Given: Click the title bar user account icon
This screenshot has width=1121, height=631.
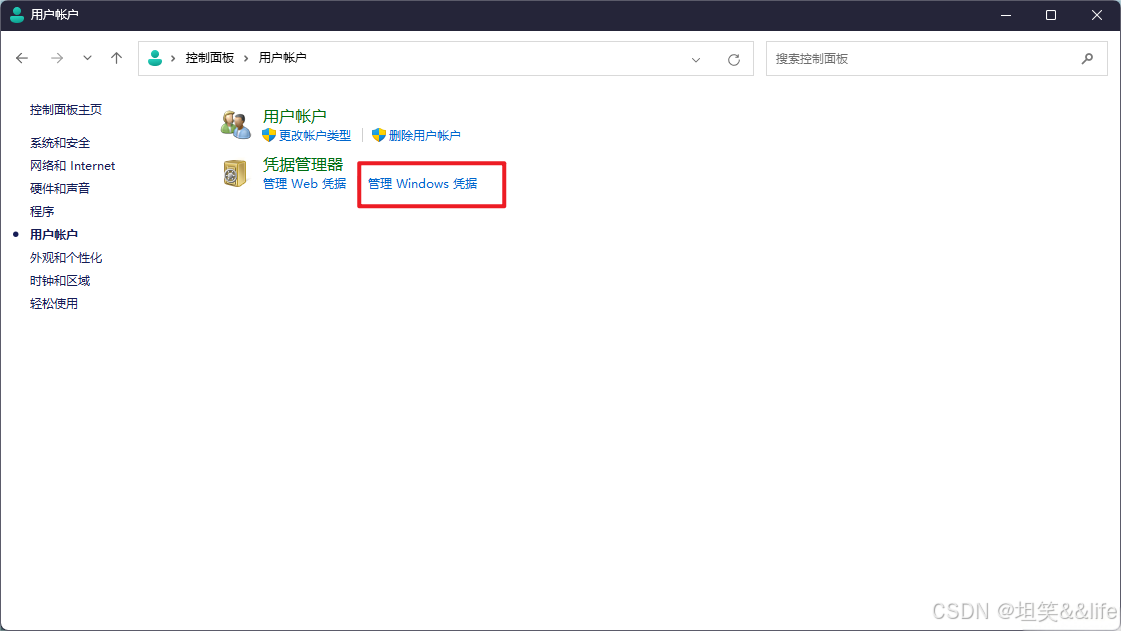Looking at the screenshot, I should tap(17, 15).
